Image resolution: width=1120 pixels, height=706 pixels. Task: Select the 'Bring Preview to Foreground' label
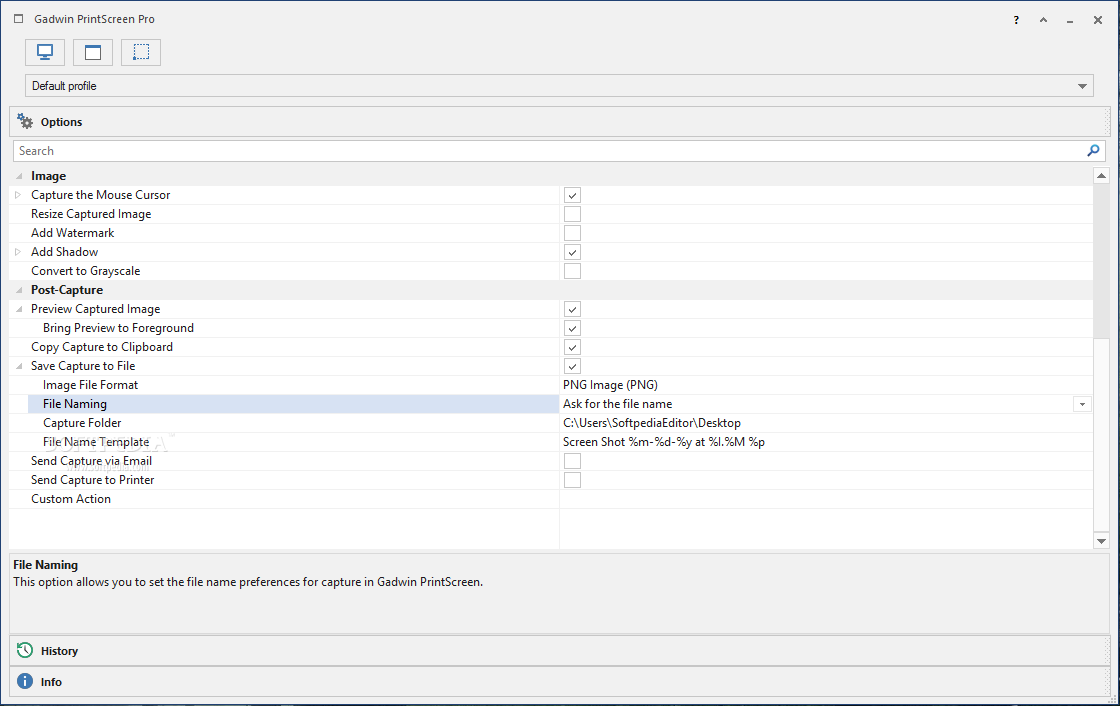118,328
